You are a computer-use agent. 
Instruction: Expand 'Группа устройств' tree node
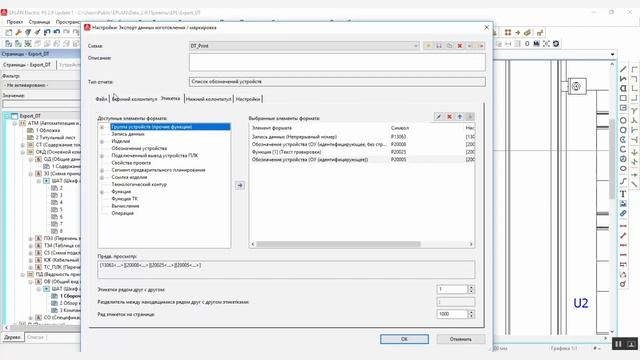[102, 127]
